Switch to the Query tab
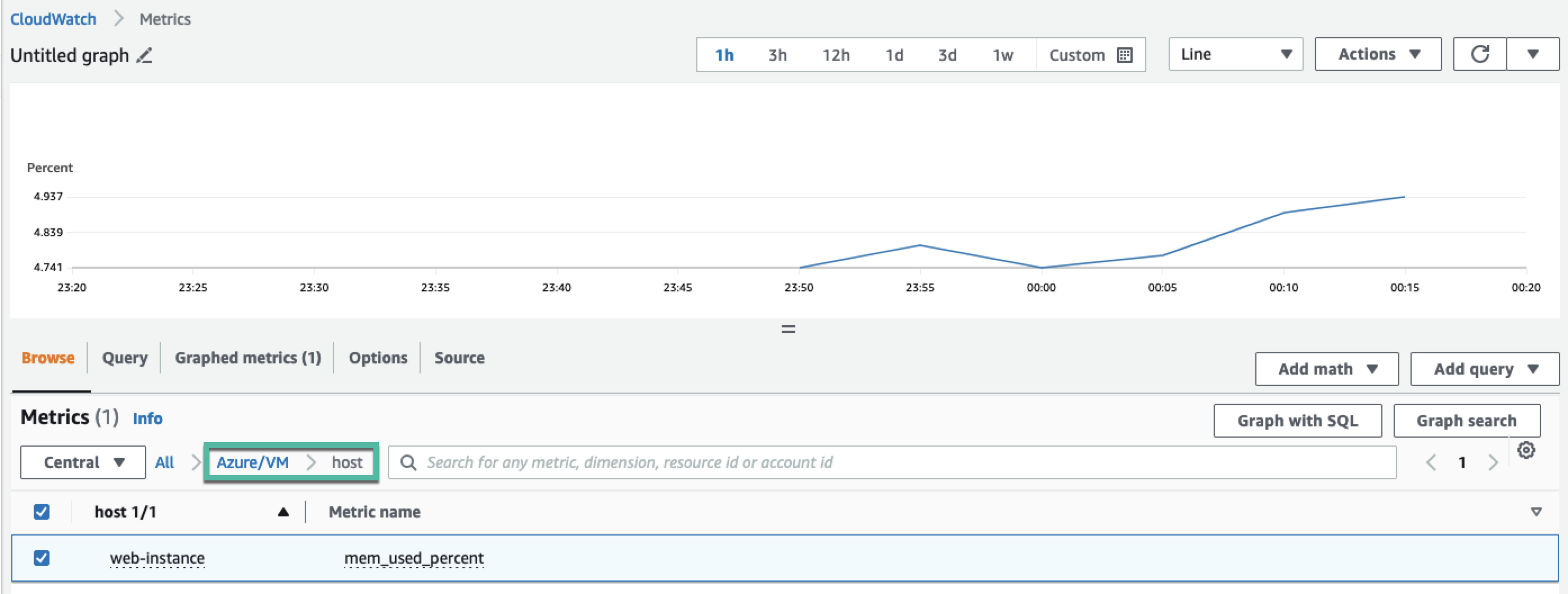Screen dimensions: 1568x594 (124, 358)
